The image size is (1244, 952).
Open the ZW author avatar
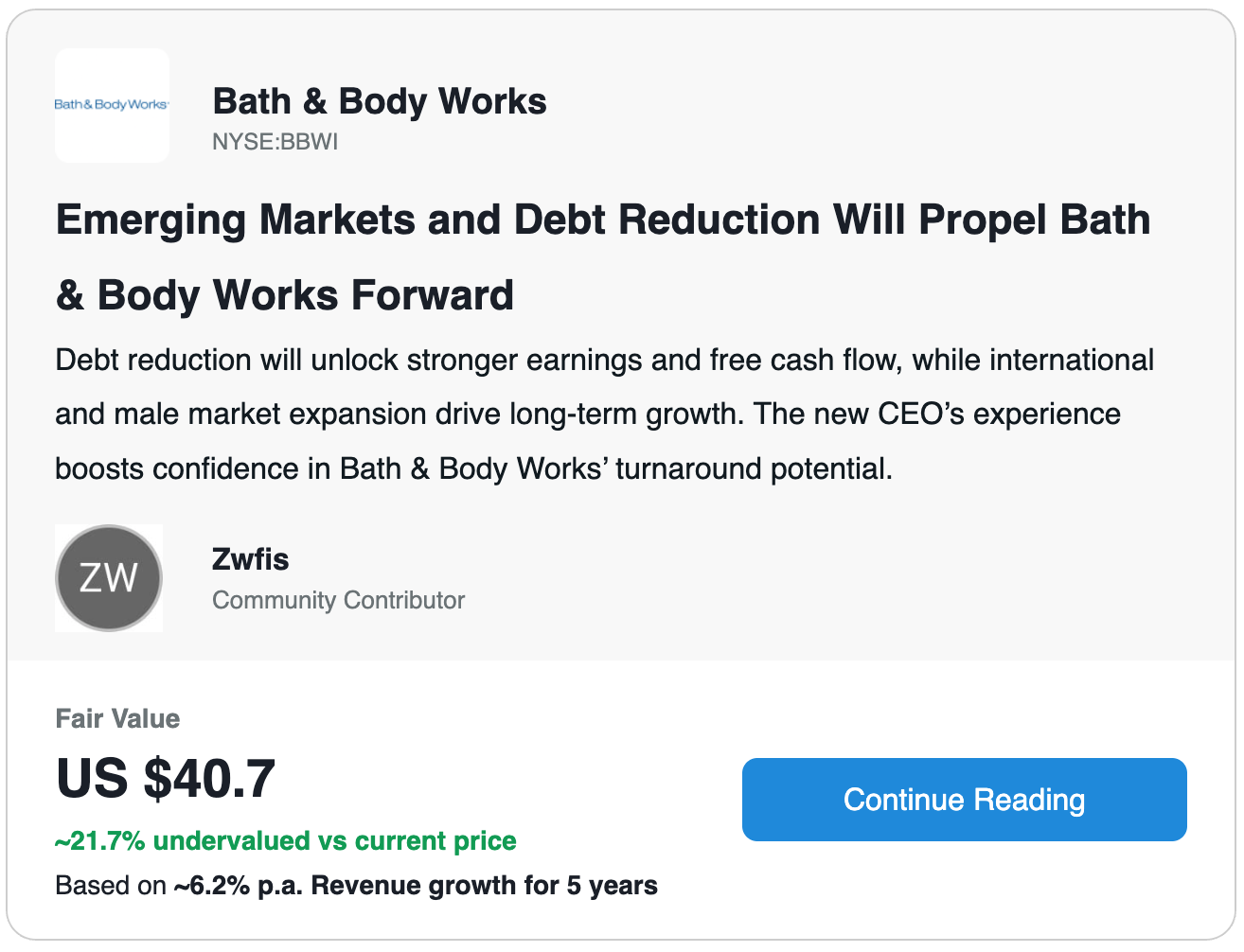(109, 578)
